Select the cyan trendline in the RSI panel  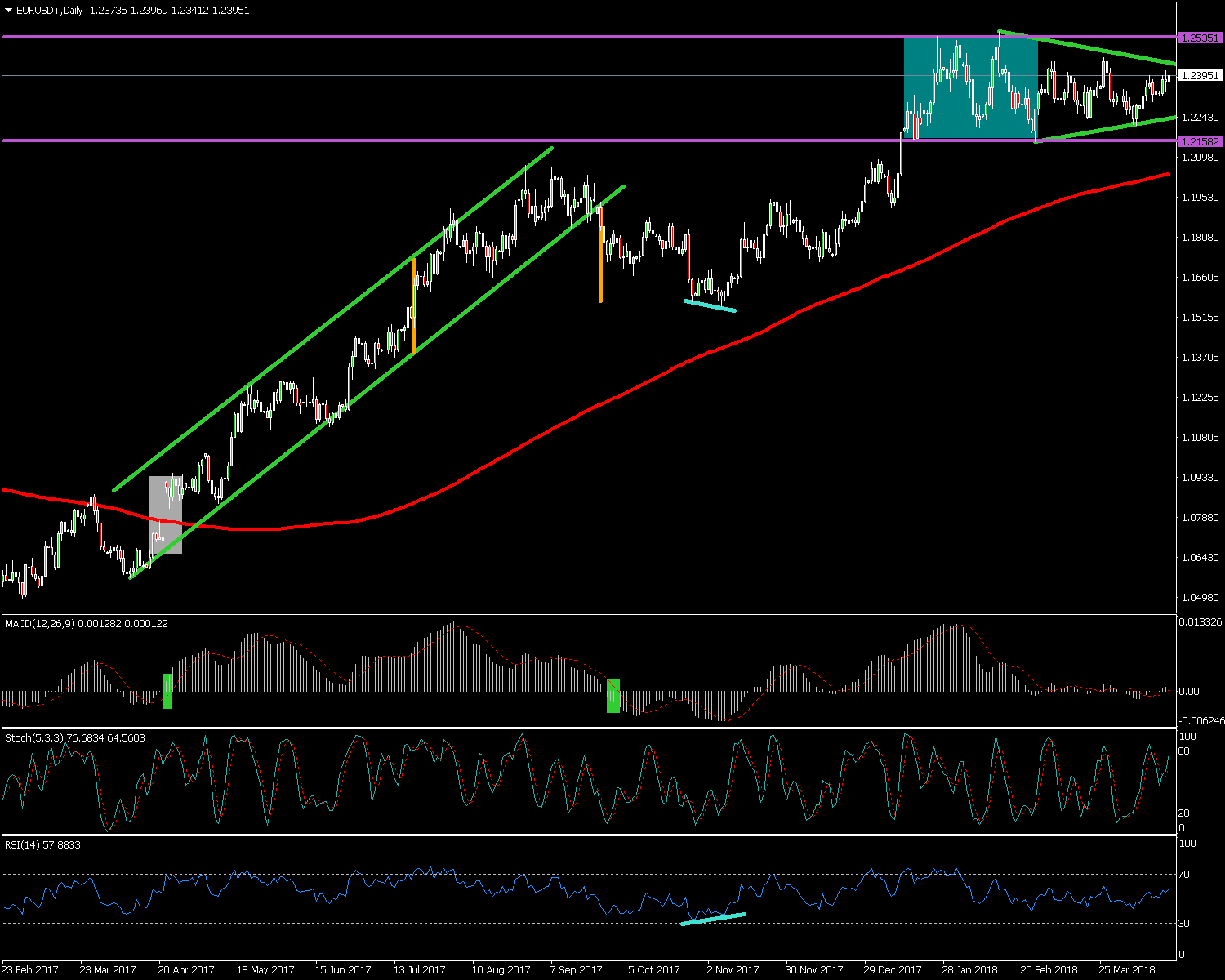(713, 919)
